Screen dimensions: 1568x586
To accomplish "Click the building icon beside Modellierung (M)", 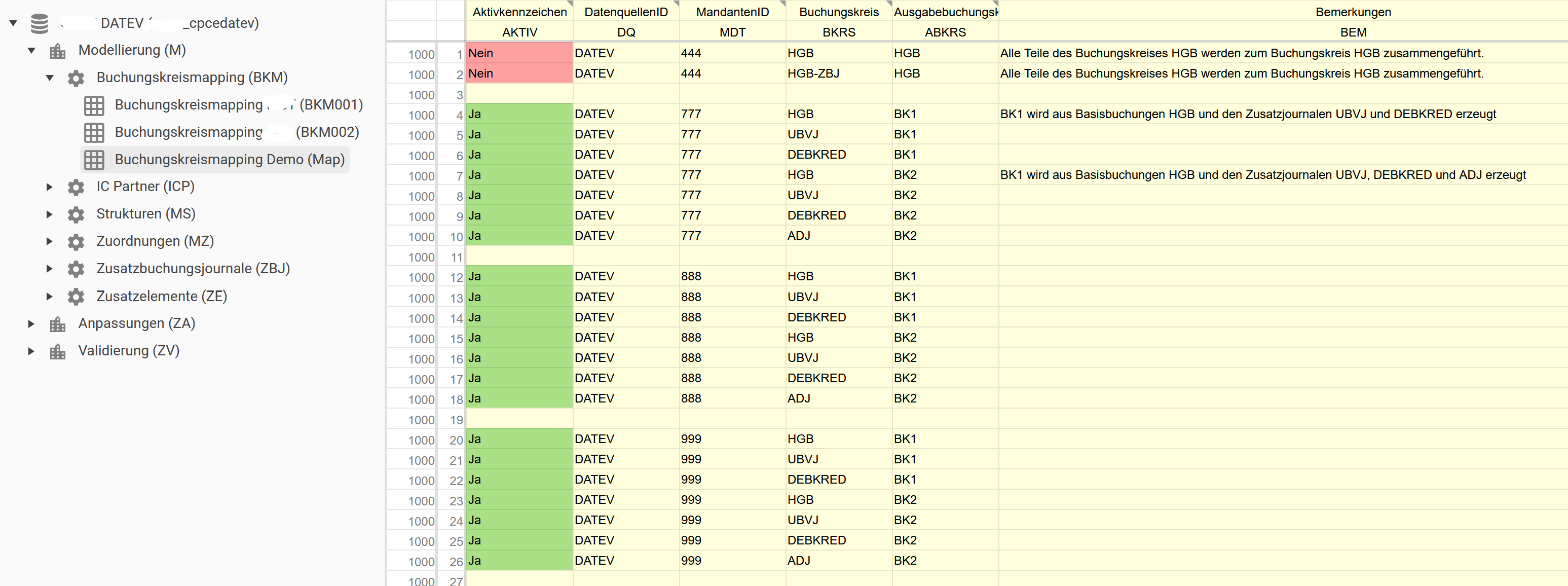I will [58, 51].
